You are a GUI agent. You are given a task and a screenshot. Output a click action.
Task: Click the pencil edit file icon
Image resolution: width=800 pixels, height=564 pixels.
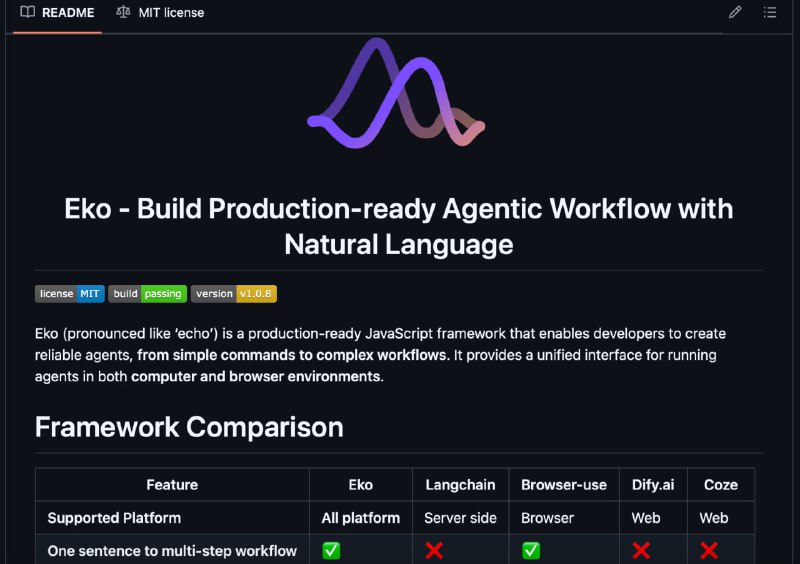[x=735, y=12]
